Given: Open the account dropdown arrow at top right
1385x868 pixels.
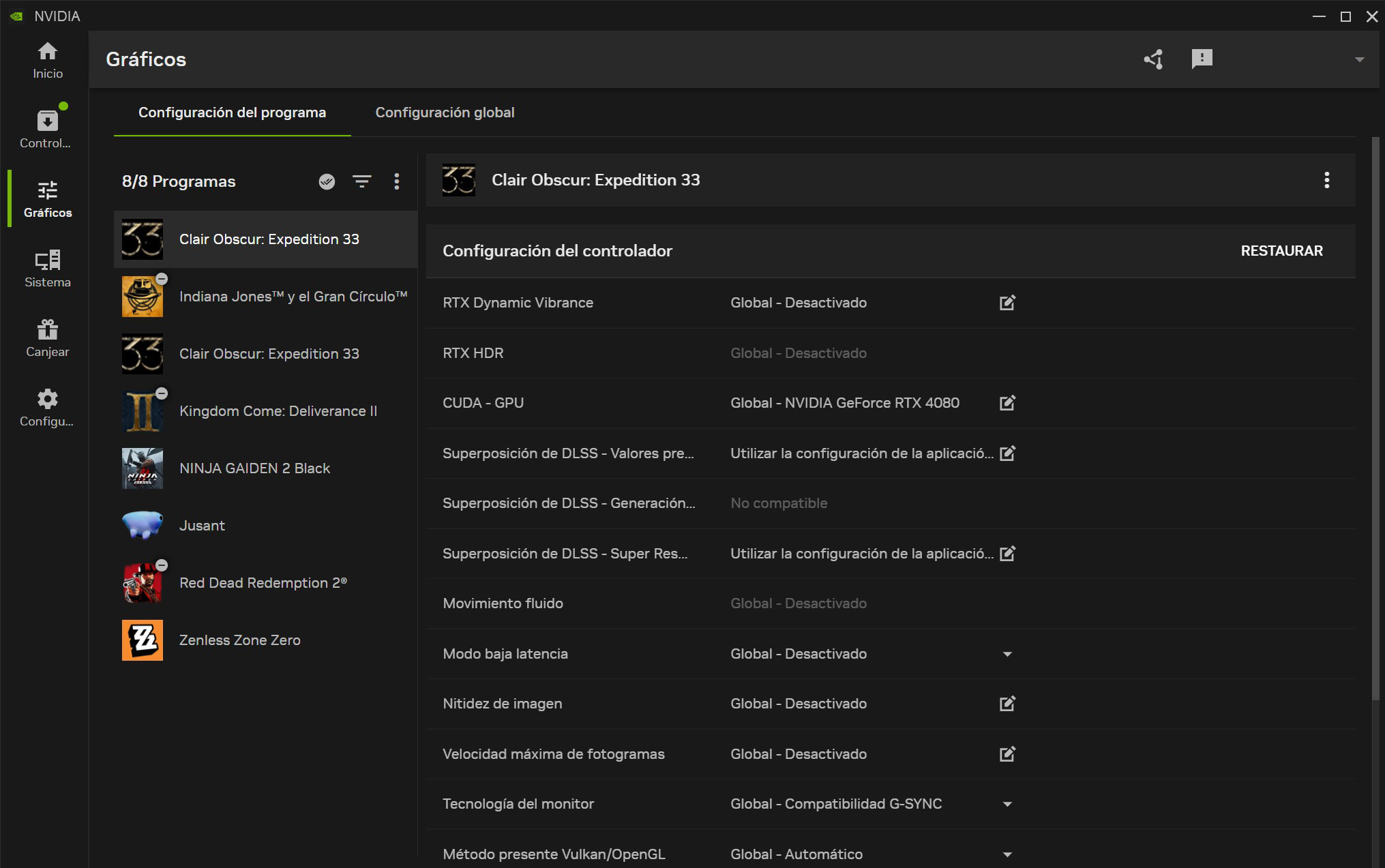Looking at the screenshot, I should 1359,59.
